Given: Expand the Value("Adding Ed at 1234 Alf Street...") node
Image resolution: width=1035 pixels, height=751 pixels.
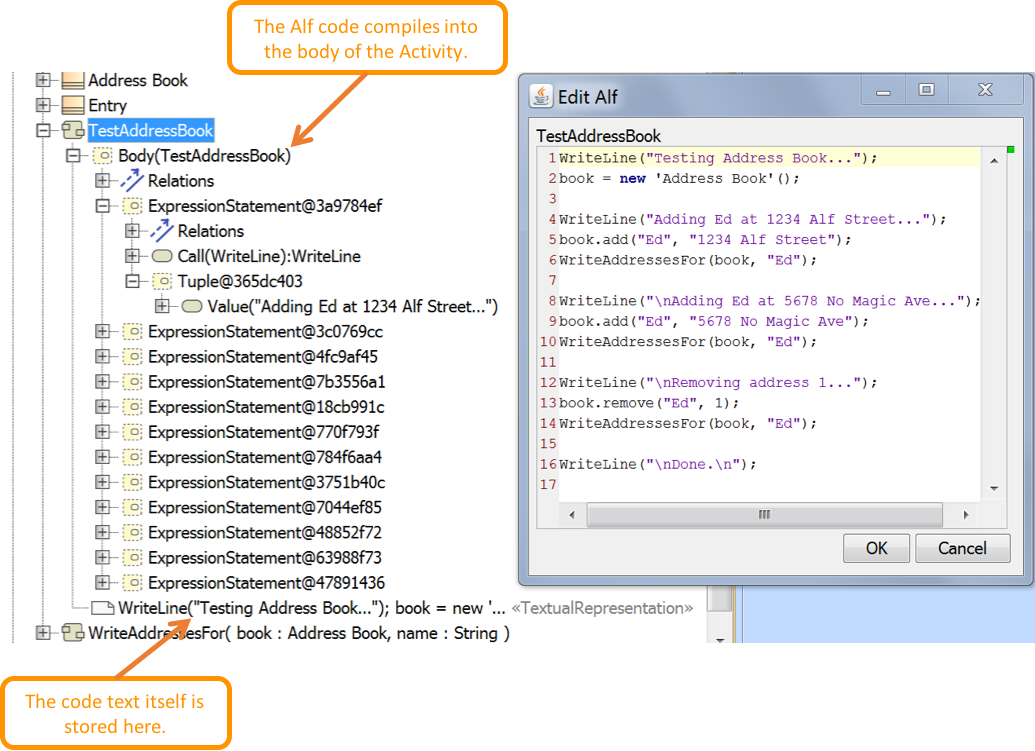Looking at the screenshot, I should (x=162, y=306).
